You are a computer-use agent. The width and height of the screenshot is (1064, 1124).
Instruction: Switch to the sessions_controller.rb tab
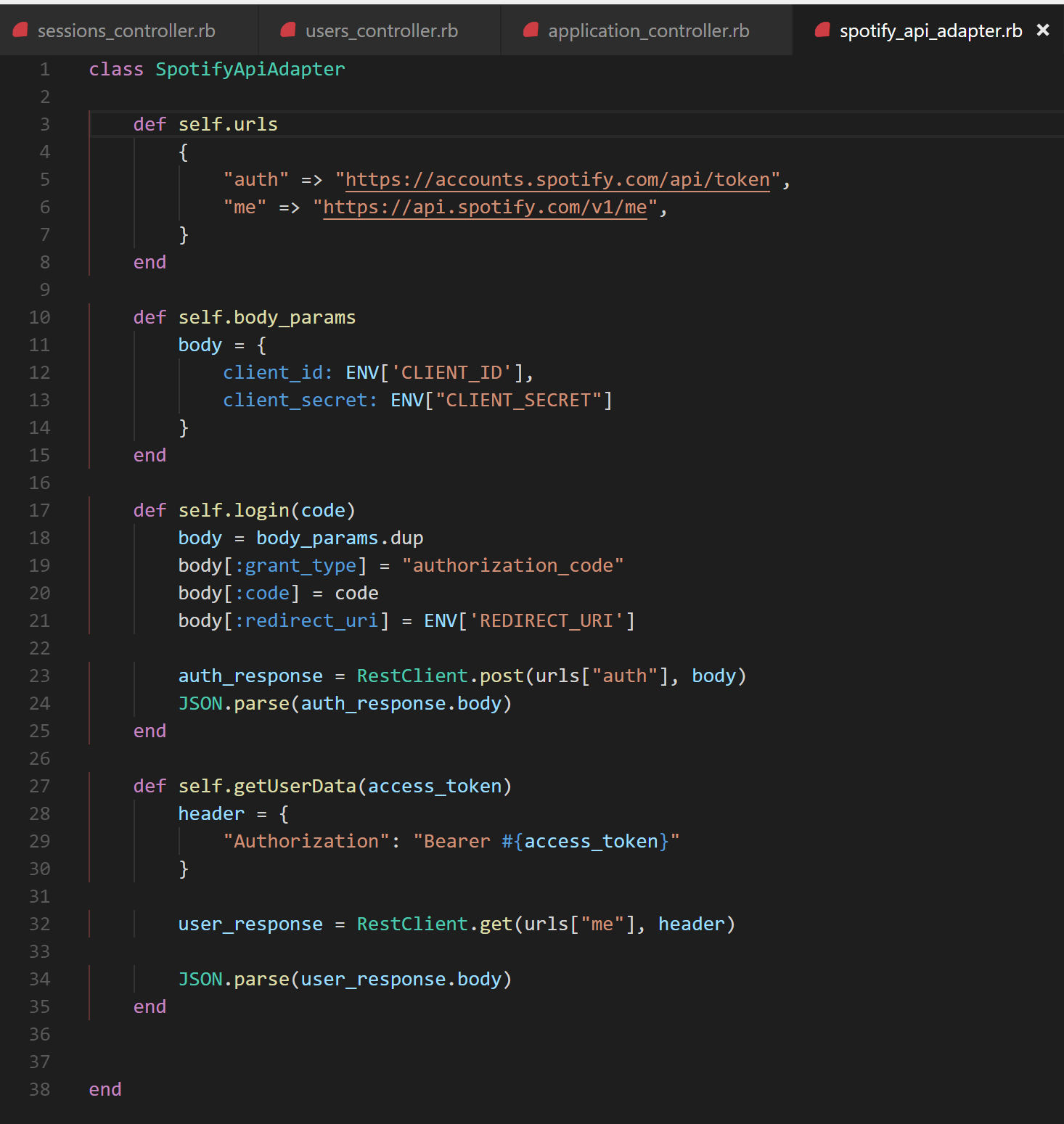tap(127, 30)
